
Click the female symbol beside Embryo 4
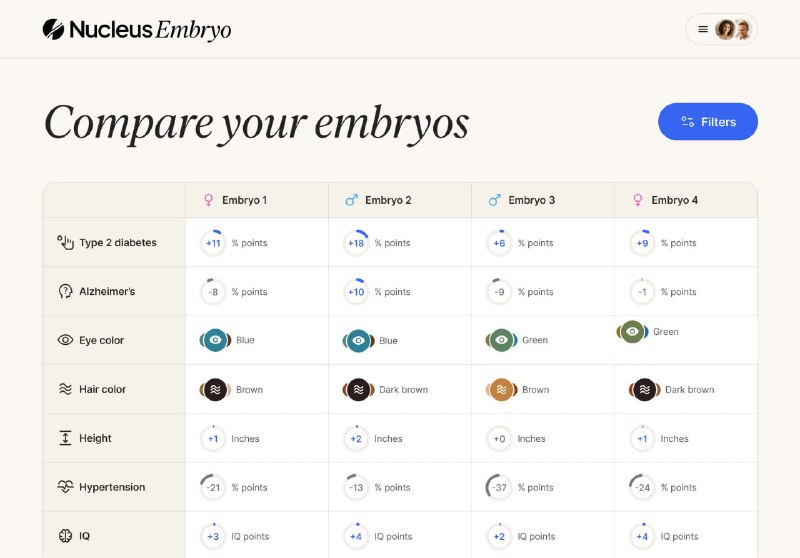[x=638, y=200]
